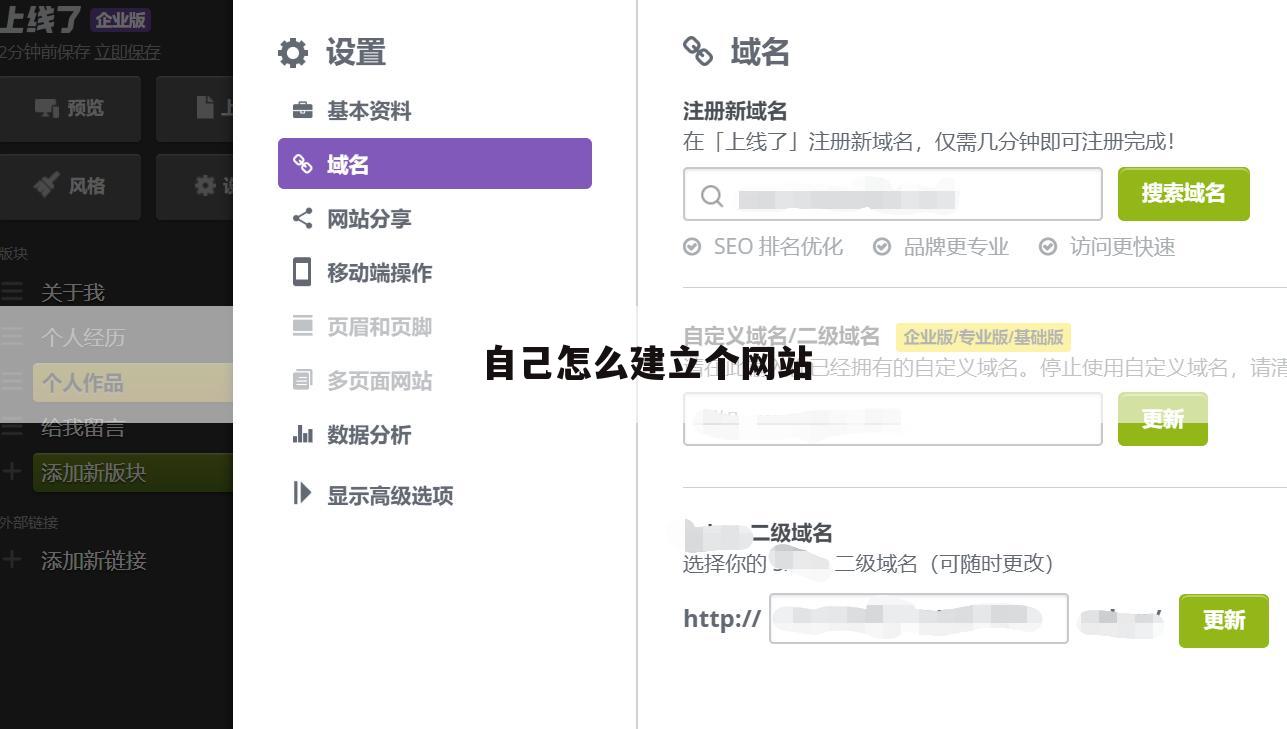Toggle the 品牌更专业 checkmark
Image resolution: width=1287 pixels, height=729 pixels.
[881, 246]
